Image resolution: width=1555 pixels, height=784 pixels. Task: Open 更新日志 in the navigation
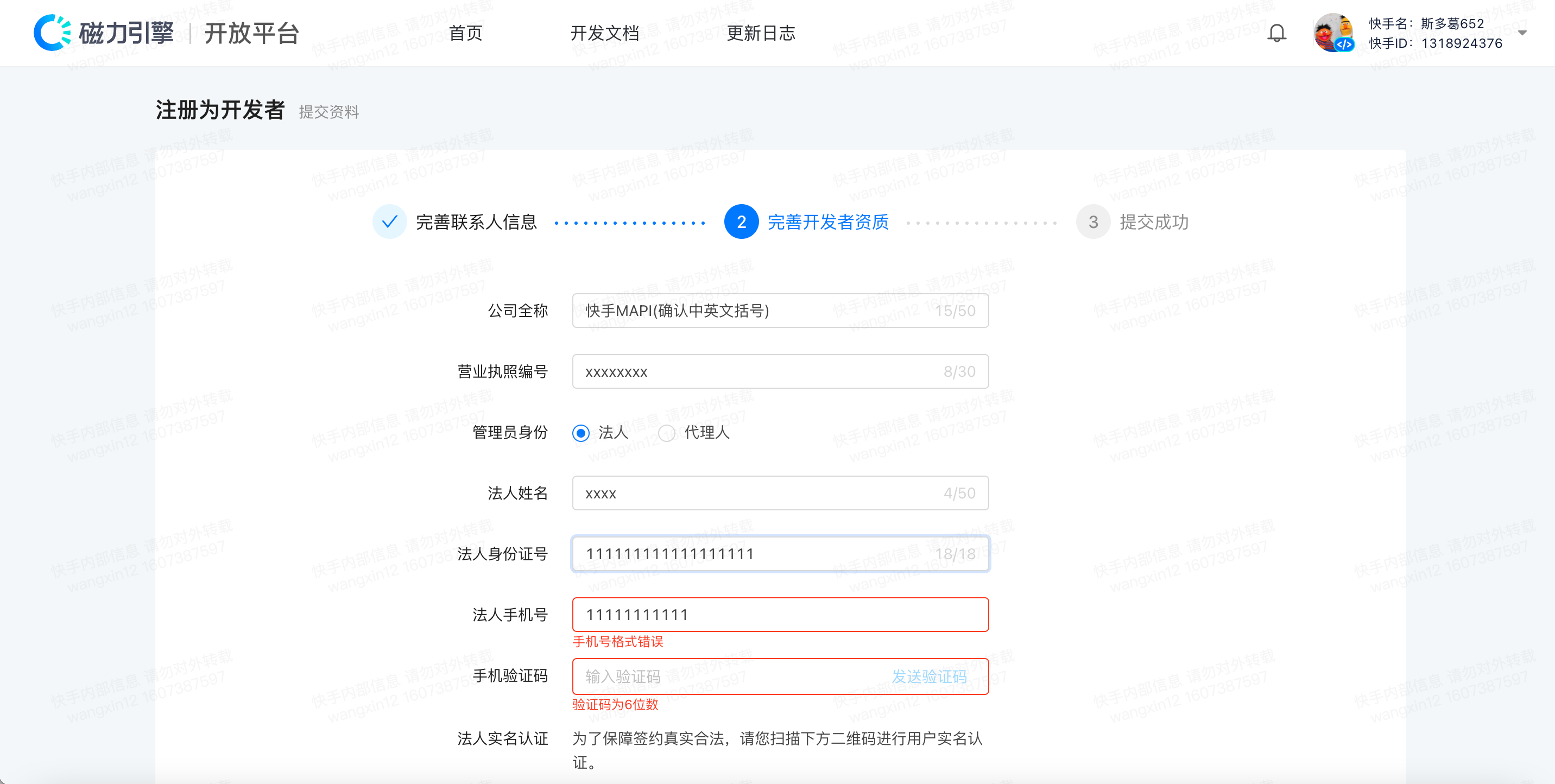[x=761, y=33]
